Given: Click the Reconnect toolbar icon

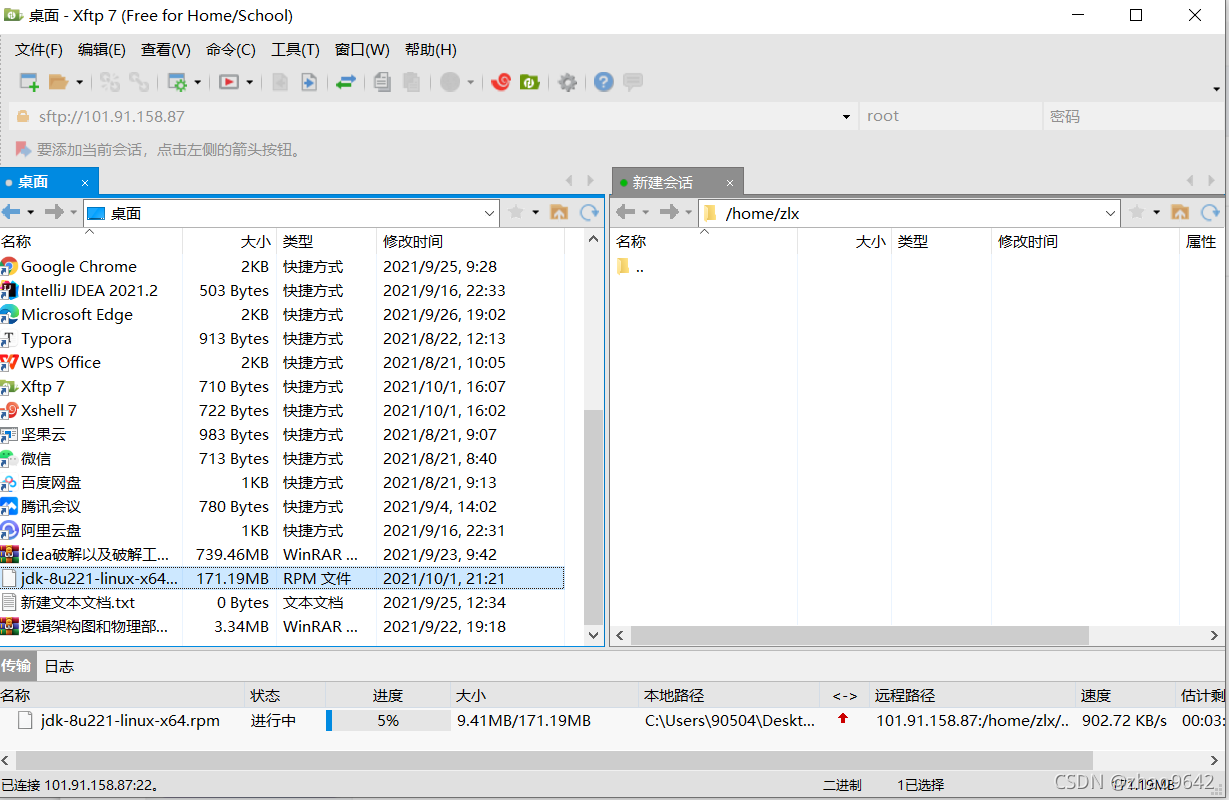Looking at the screenshot, I should coord(110,82).
